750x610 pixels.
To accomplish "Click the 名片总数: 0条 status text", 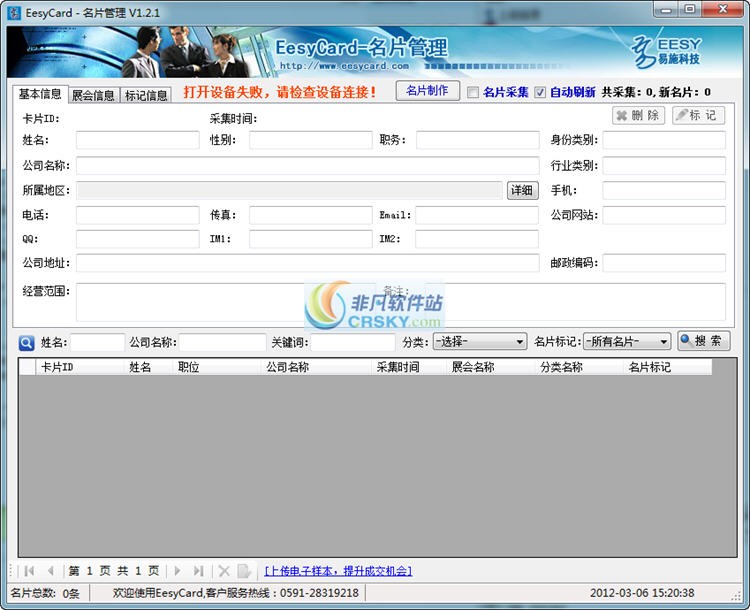I will (45, 593).
